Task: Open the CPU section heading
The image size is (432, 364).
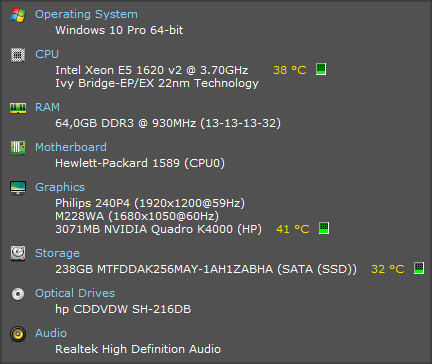Action: pos(47,54)
